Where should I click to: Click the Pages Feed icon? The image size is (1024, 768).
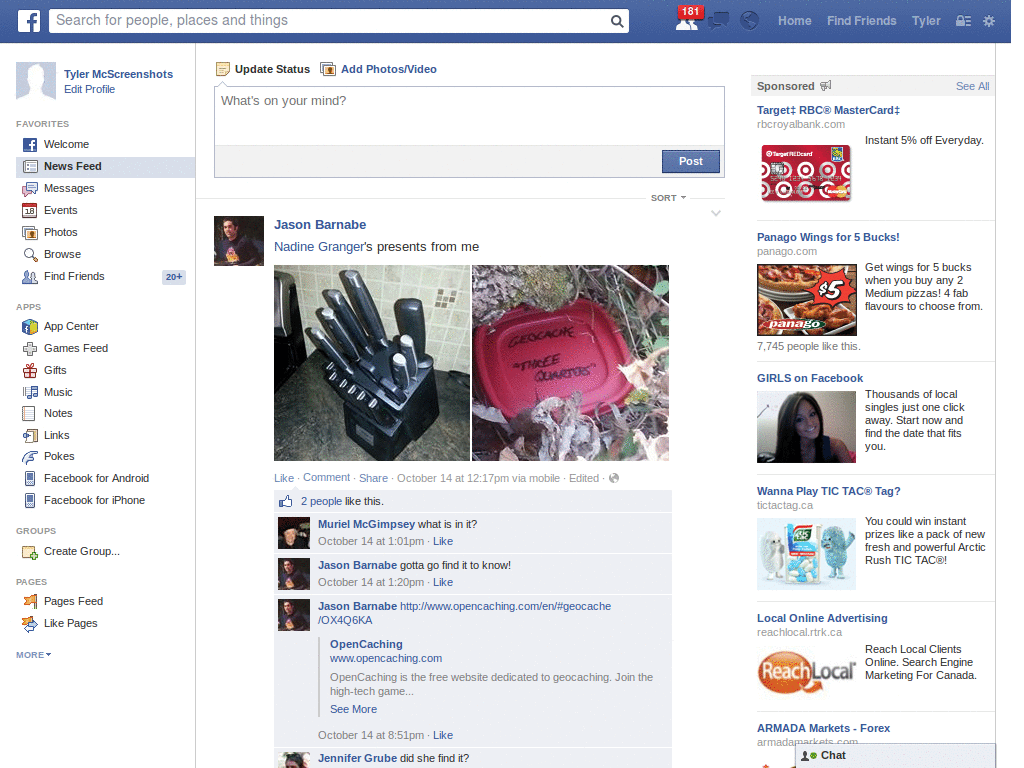click(x=30, y=601)
